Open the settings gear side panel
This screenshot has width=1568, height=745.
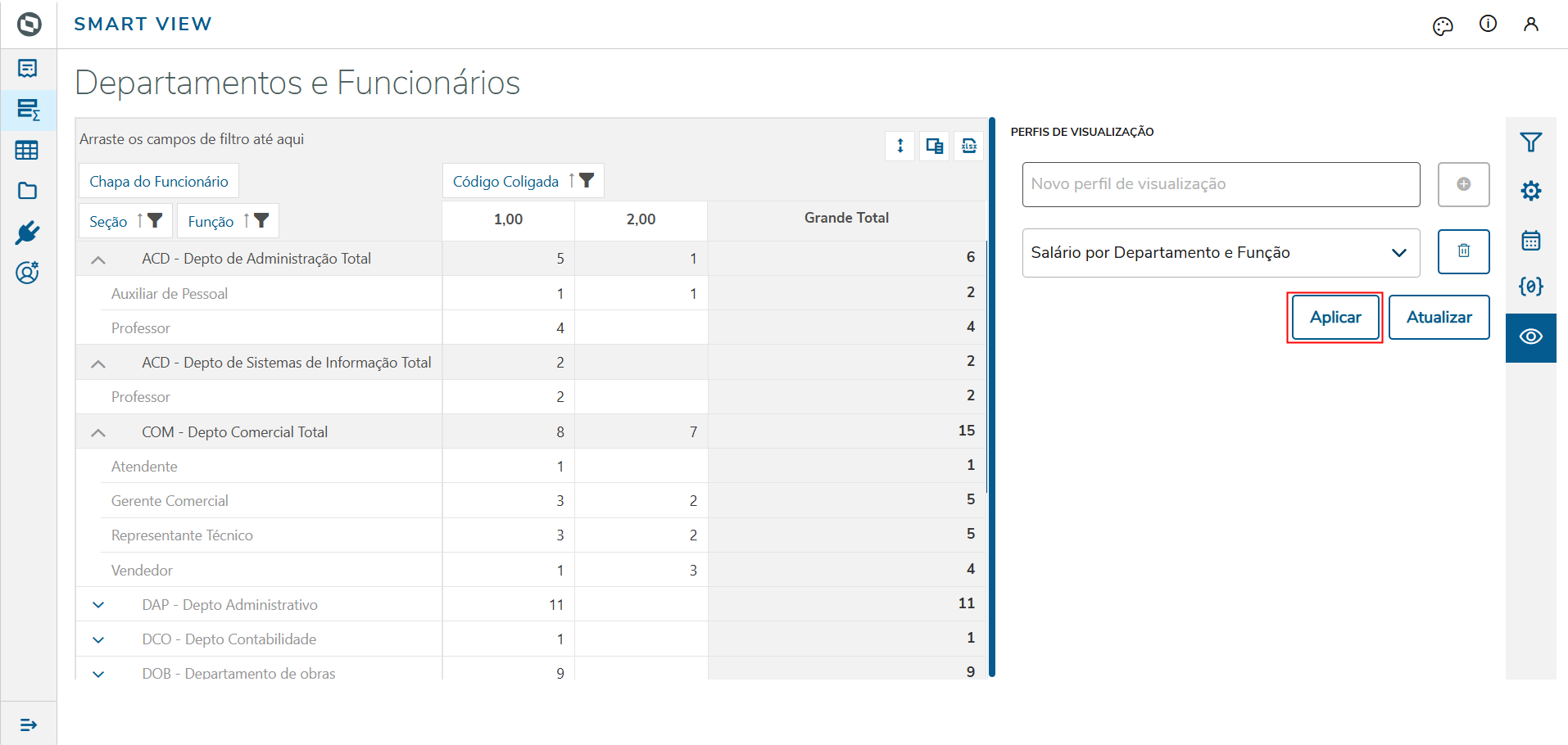(1530, 191)
